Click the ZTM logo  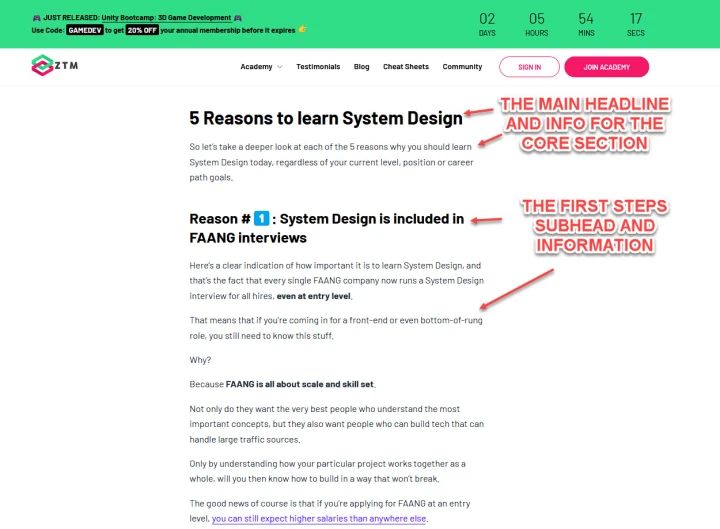55,66
